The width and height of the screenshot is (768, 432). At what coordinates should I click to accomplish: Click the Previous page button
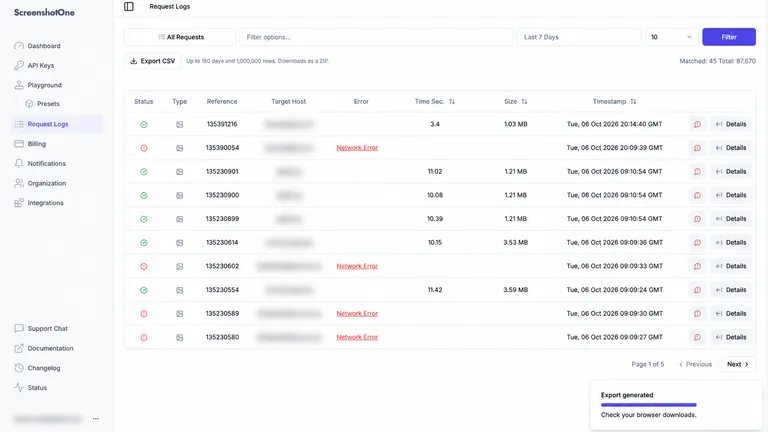(695, 364)
